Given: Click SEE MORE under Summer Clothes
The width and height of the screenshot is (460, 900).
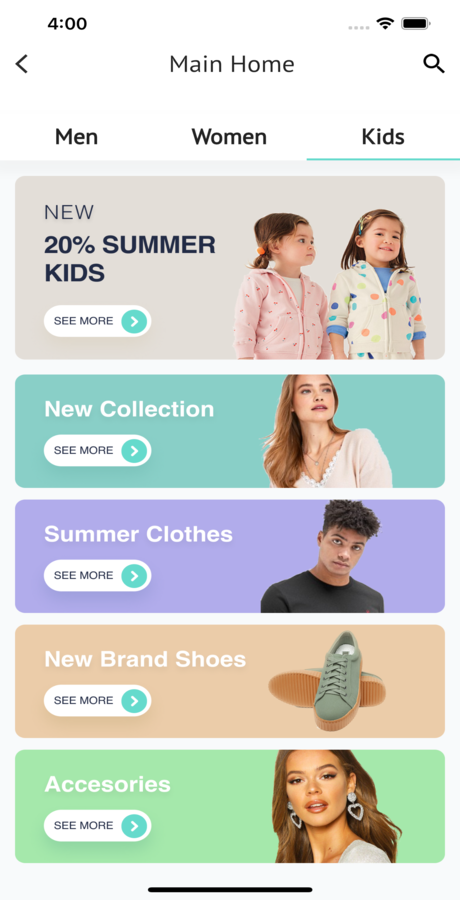Looking at the screenshot, I should tap(84, 576).
